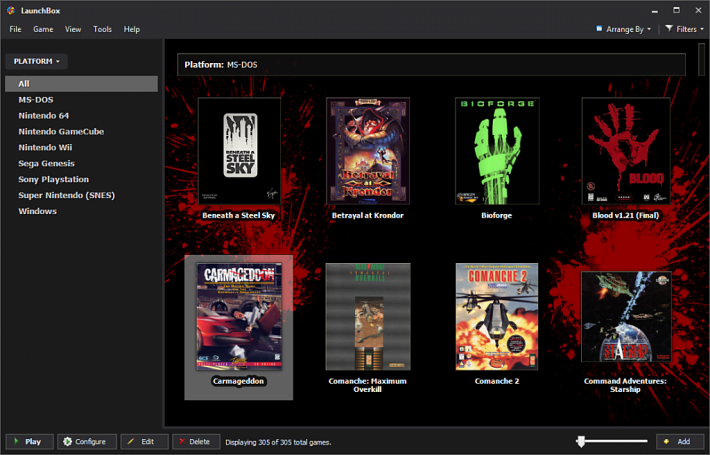Click the Arrange By blue square icon
This screenshot has width=710, height=455.
click(x=599, y=29)
